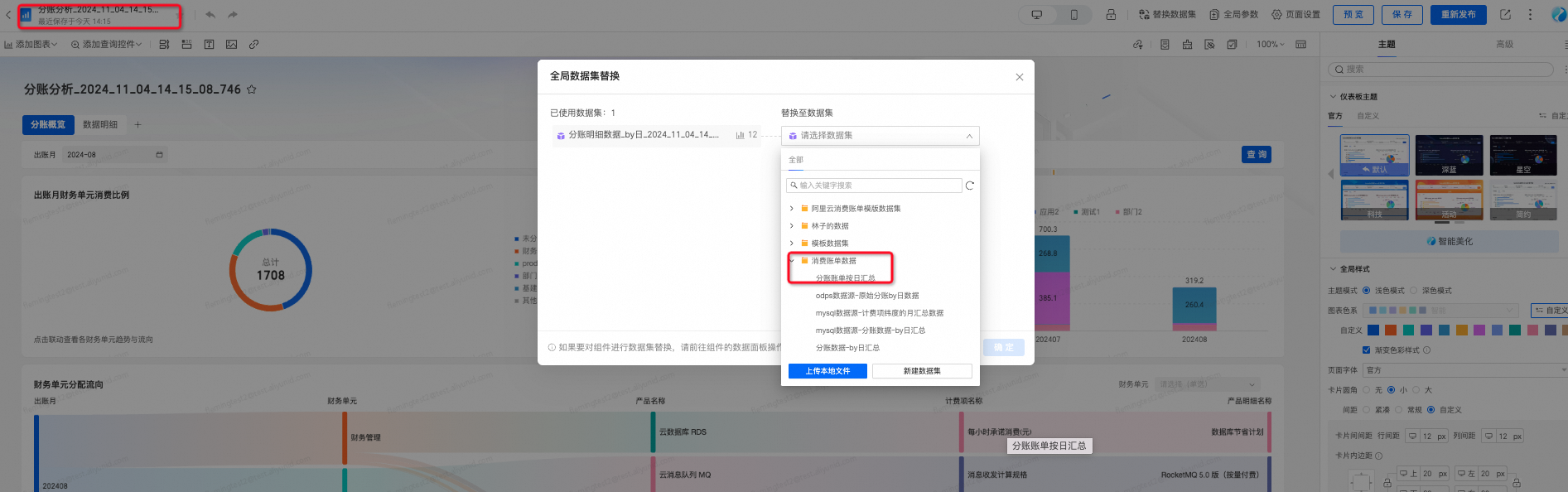Image resolution: width=1568 pixels, height=492 pixels.
Task: Click the 新建数据集 button
Action: [922, 371]
